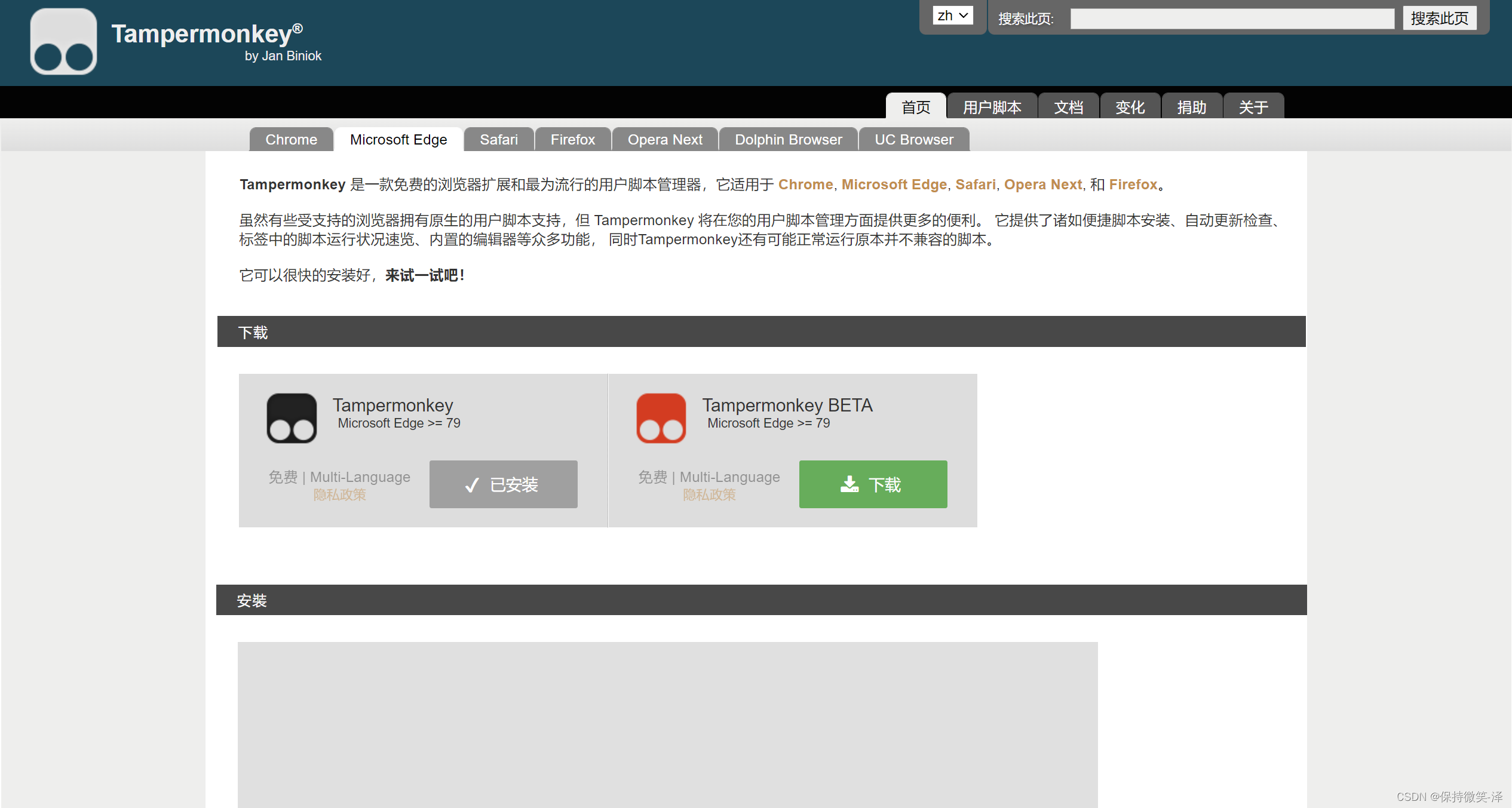The height and width of the screenshot is (808, 1512).
Task: Open 隐私政策 link under Tampermonkey BETA
Action: click(709, 495)
